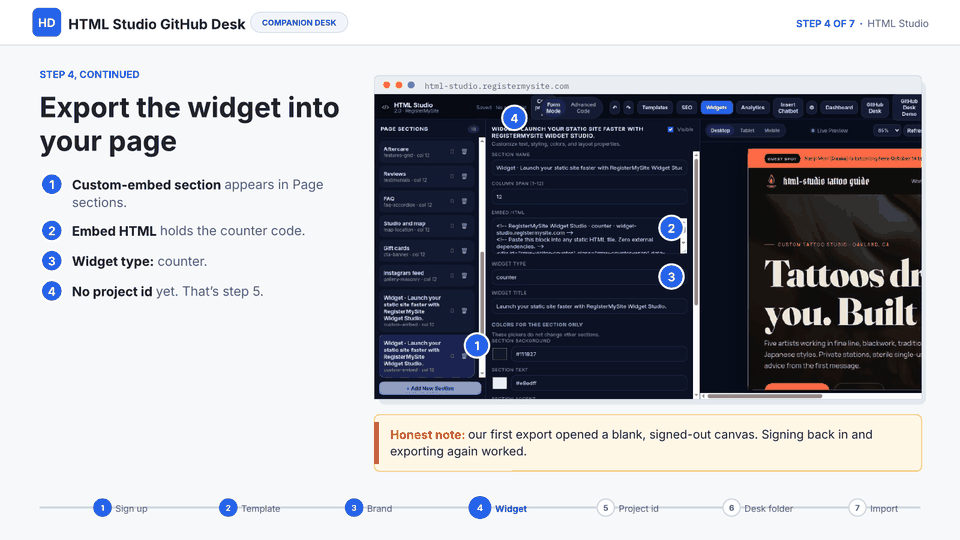Screen dimensions: 960x540
Task: Go to the Desk folder step in progress bar
Action: [x=758, y=508]
